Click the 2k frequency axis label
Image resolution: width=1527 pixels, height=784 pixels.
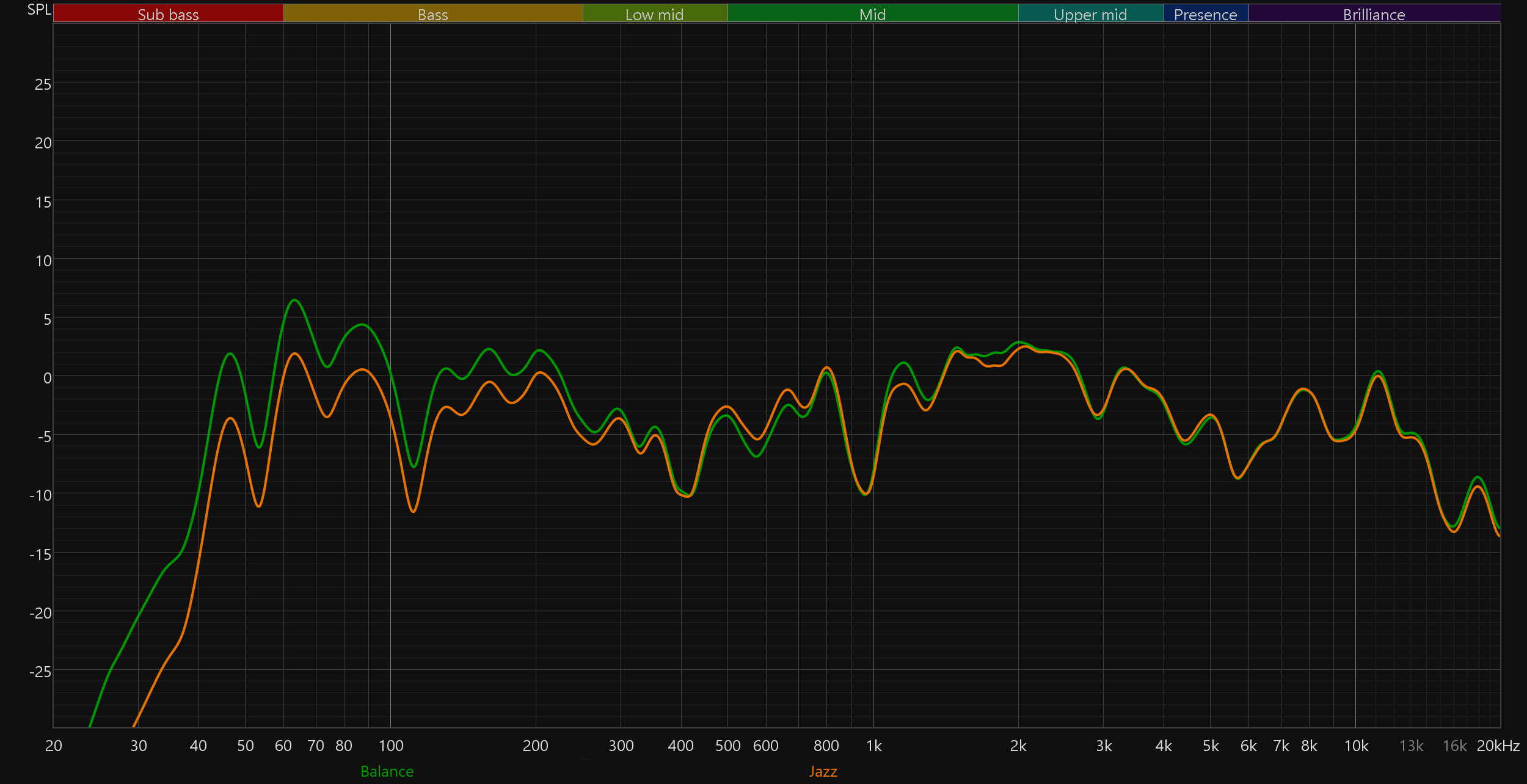(x=1018, y=746)
